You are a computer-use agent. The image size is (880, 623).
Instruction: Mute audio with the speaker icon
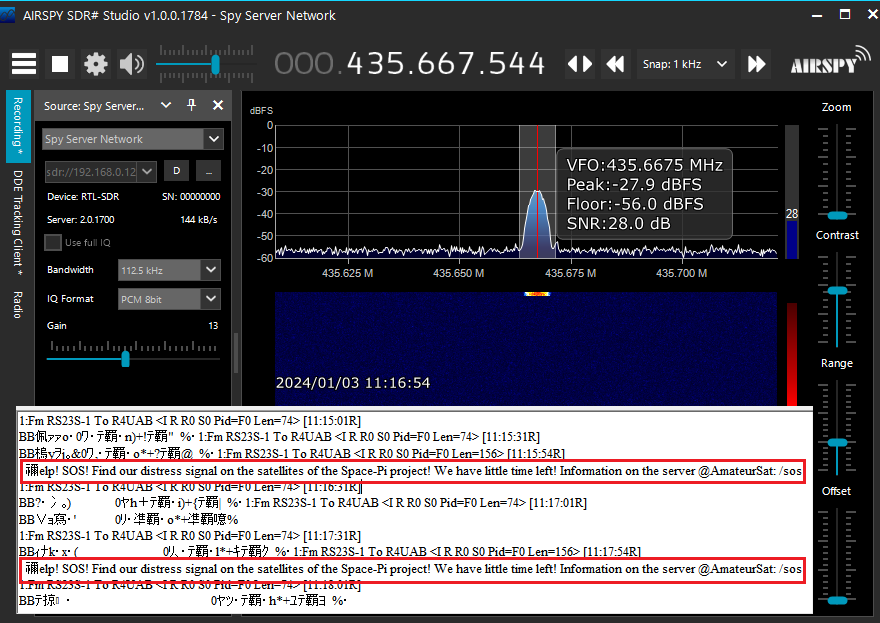(132, 64)
